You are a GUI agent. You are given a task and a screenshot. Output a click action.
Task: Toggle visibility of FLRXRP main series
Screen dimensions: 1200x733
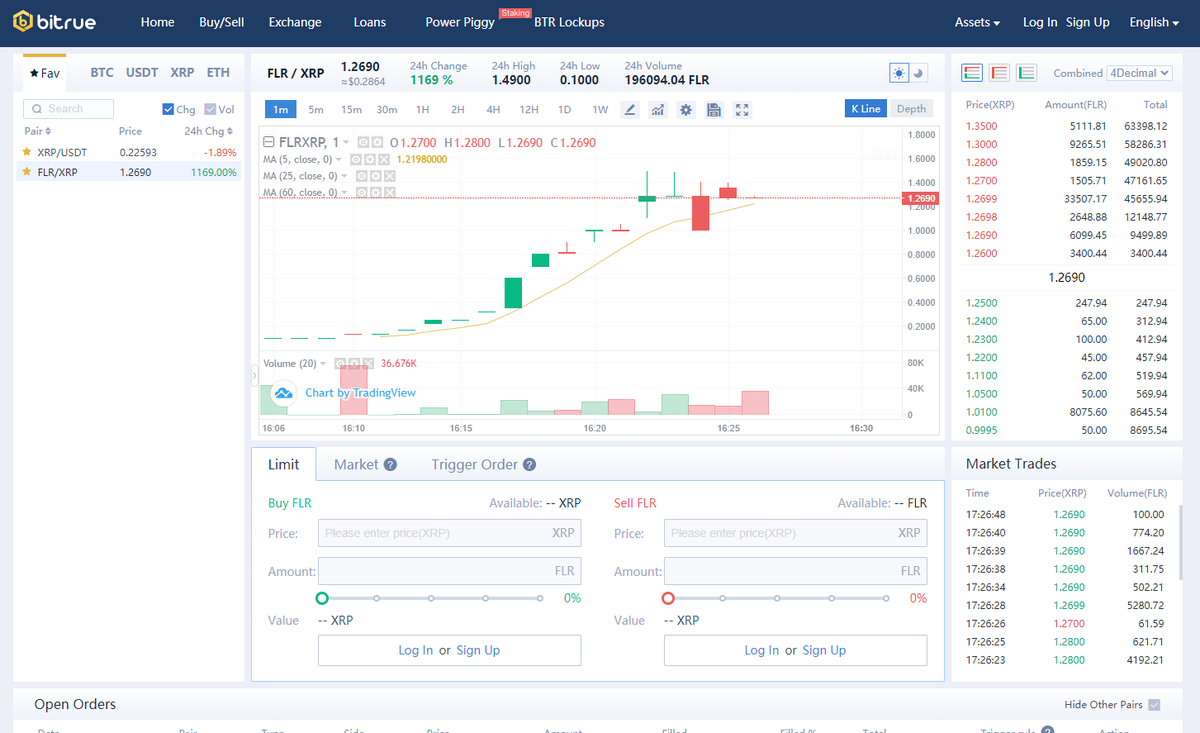tap(363, 142)
